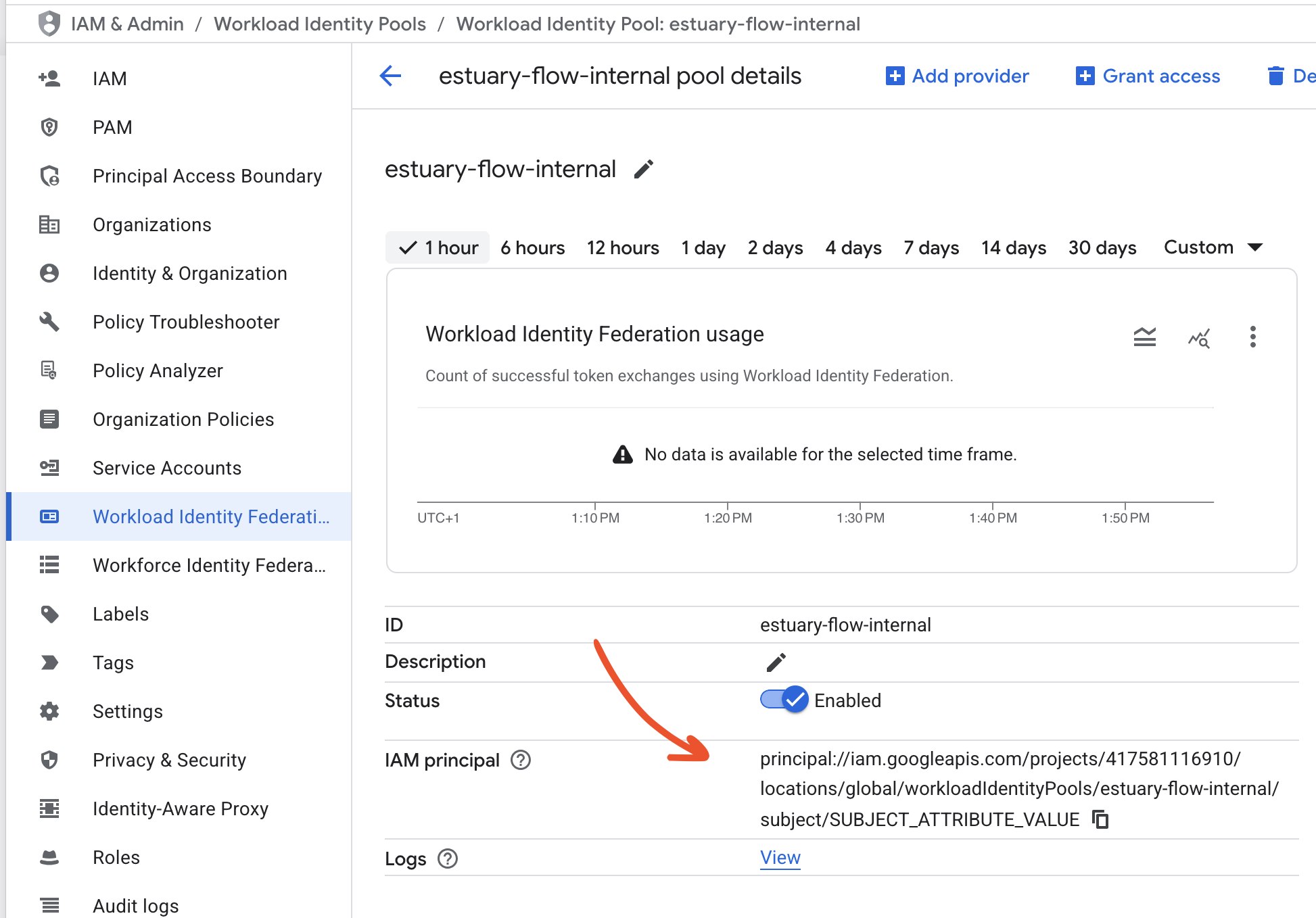Go to Workload Identity Pools breadcrumb

[x=319, y=23]
